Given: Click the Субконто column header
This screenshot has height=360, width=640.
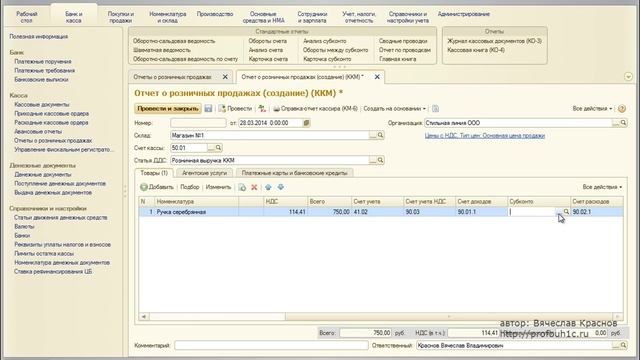Looking at the screenshot, I should pyautogui.click(x=538, y=201).
